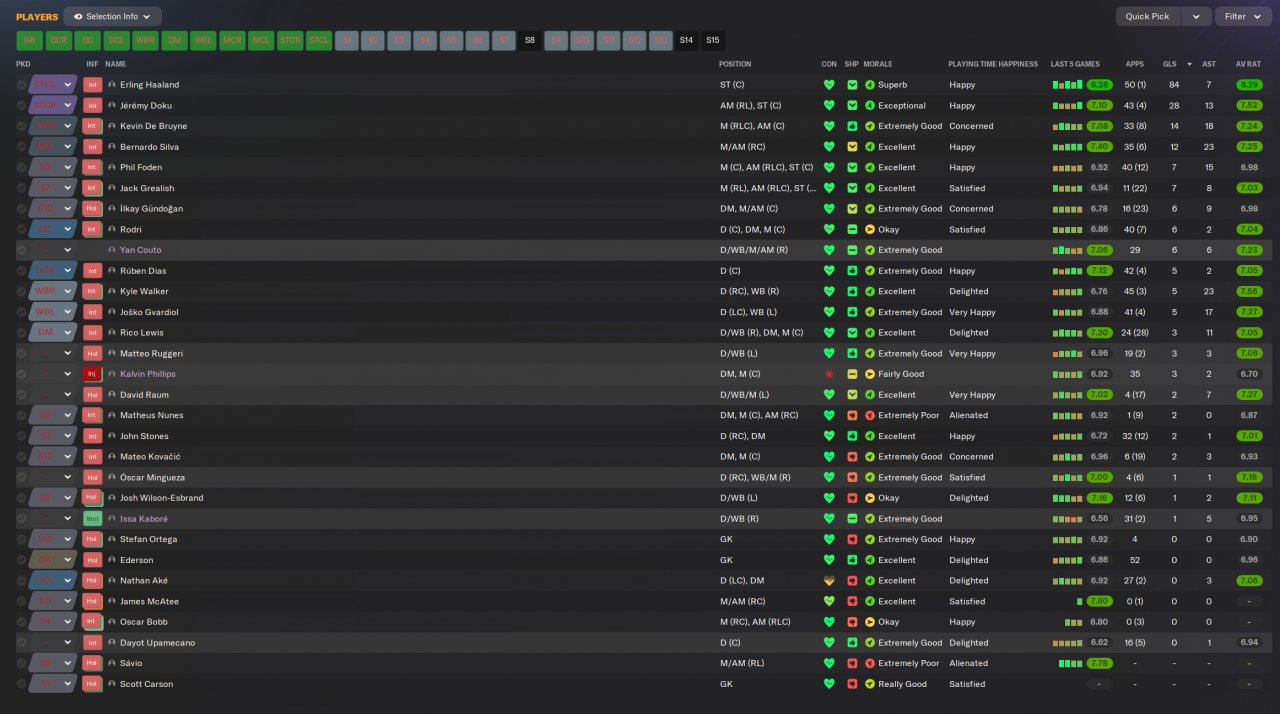Toggle the picked checkmark for Ederson
This screenshot has width=1280, height=714.
coord(21,560)
